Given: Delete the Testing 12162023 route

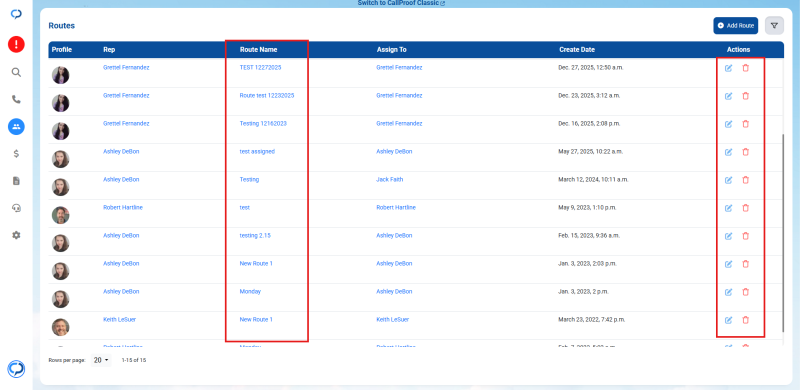Looking at the screenshot, I should click(x=745, y=124).
